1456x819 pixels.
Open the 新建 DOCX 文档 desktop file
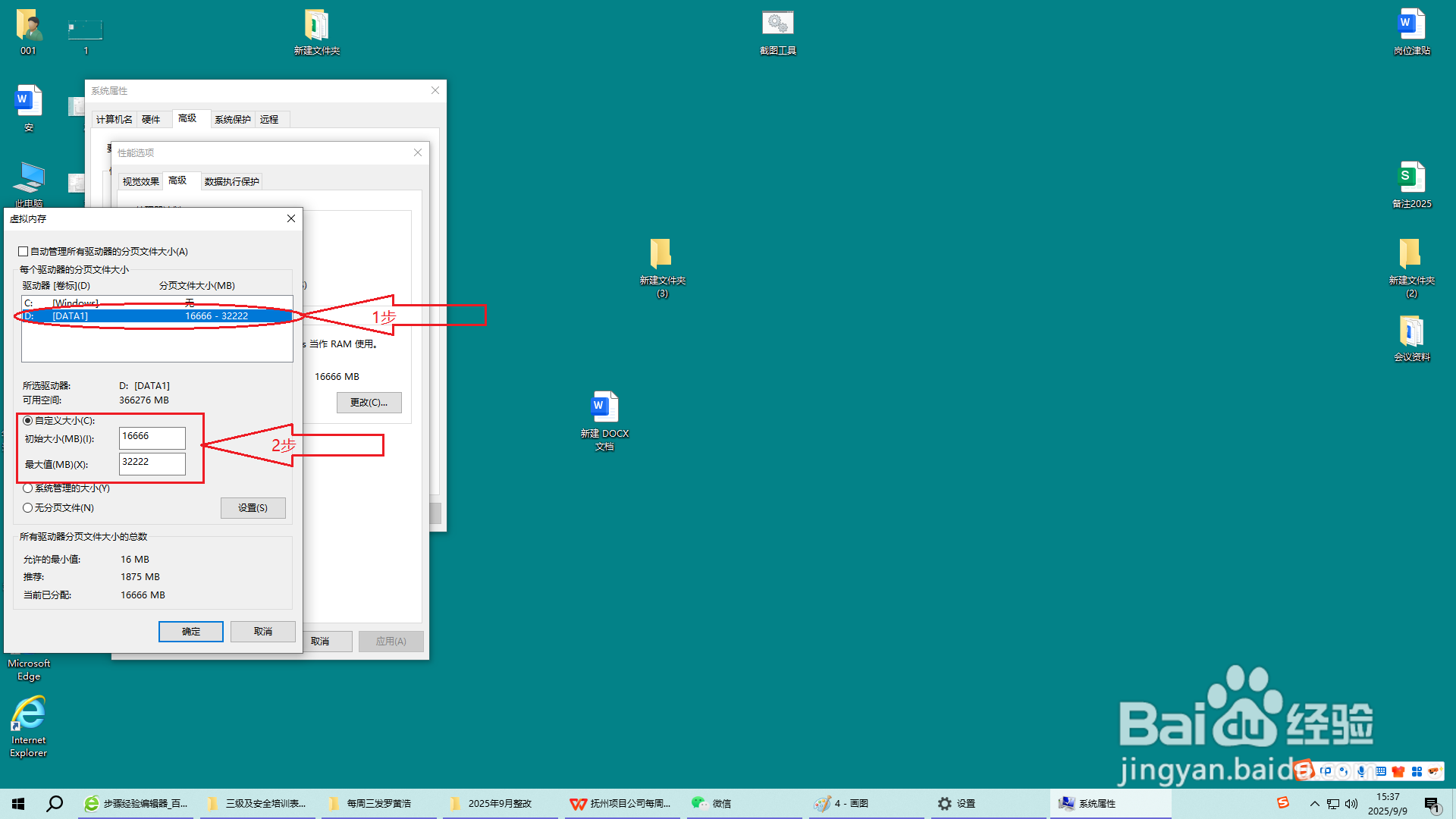604,408
